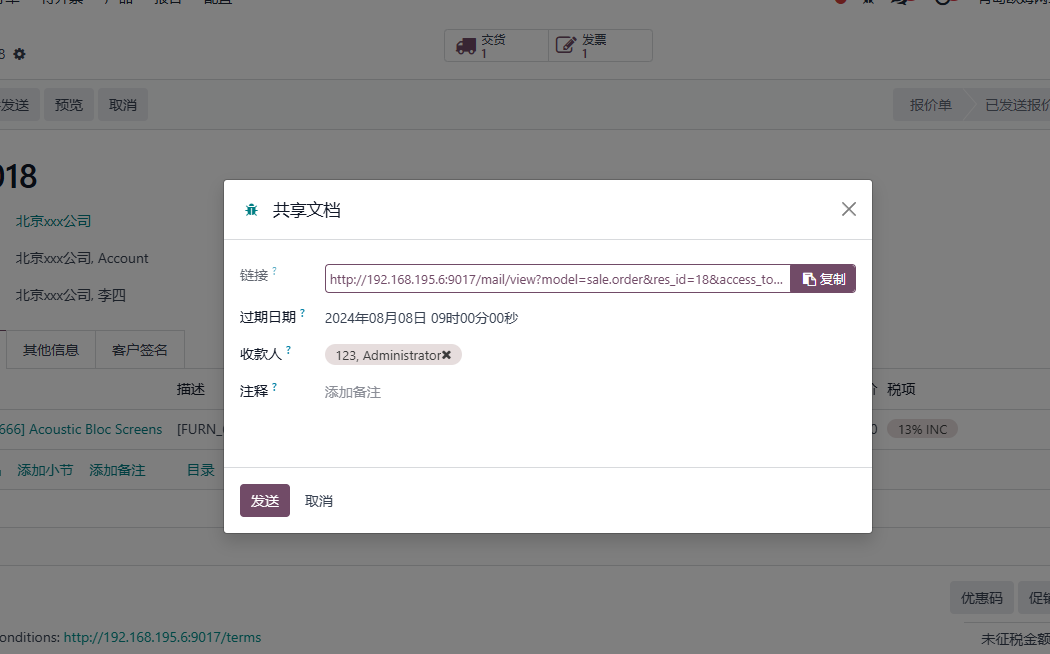
Task: Click 添加小节 in order lines
Action: point(45,470)
